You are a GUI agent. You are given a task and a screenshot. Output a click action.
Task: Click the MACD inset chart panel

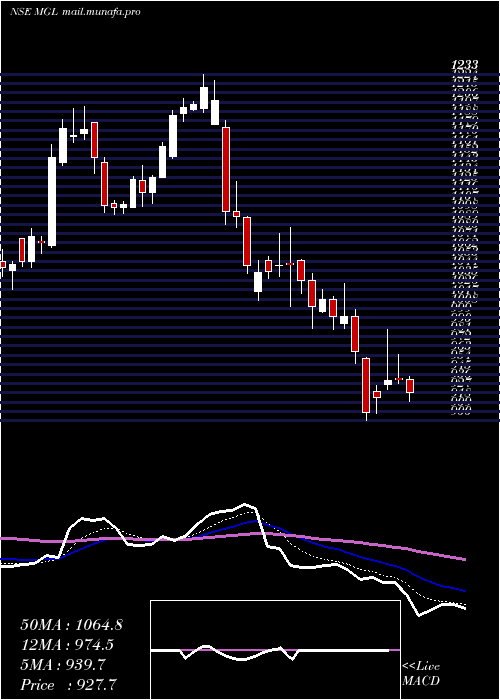275,650
